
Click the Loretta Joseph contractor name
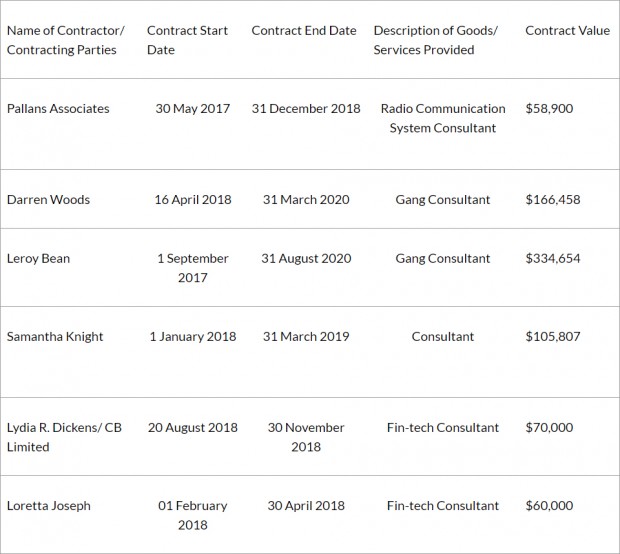49,505
